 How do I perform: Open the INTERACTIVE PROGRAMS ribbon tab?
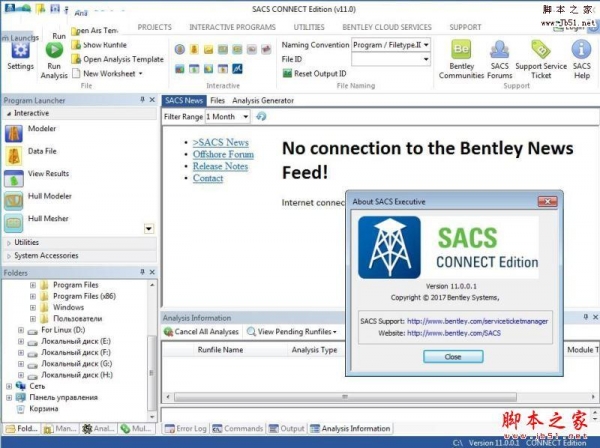[232, 27]
